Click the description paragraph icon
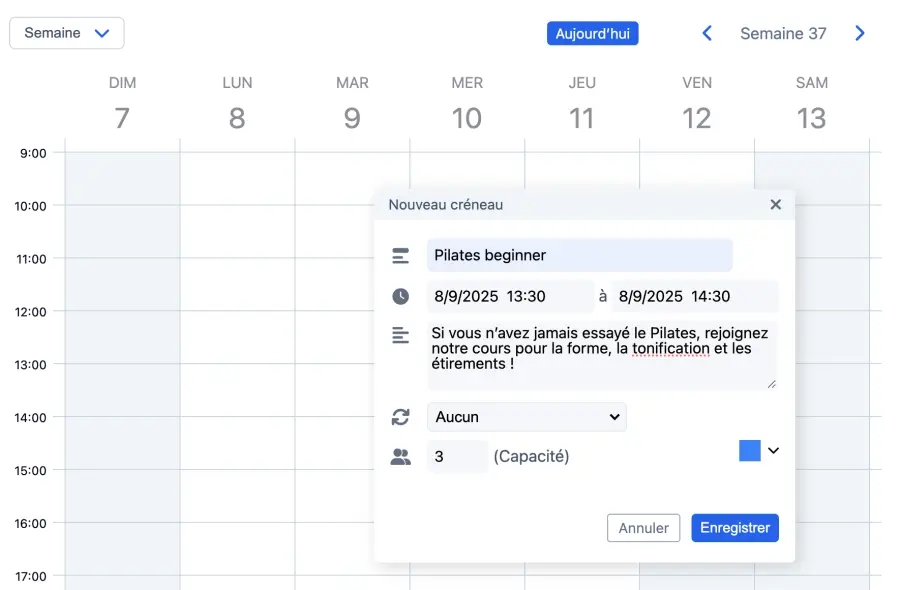The height and width of the screenshot is (590, 900). tap(401, 336)
